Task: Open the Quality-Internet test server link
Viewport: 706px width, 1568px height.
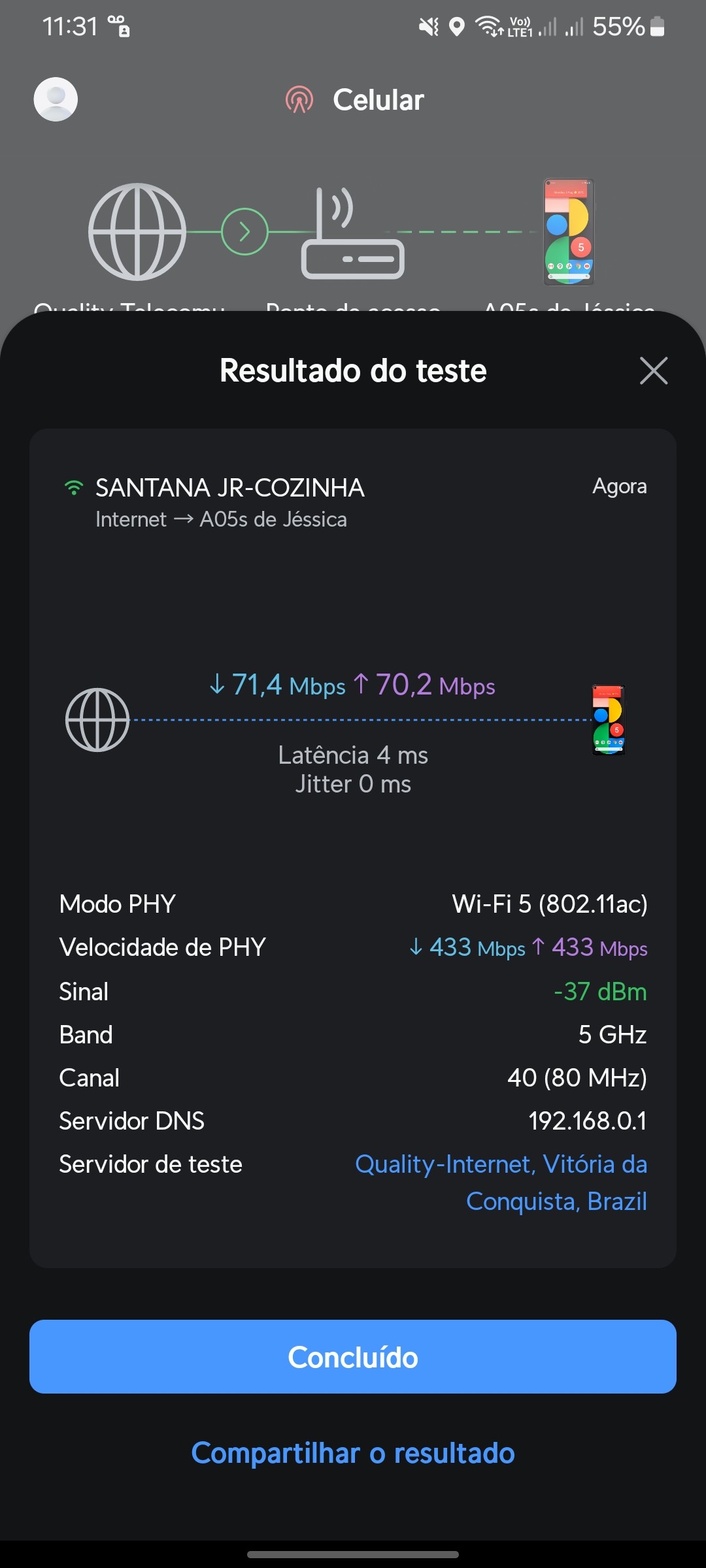Action: point(501,1182)
